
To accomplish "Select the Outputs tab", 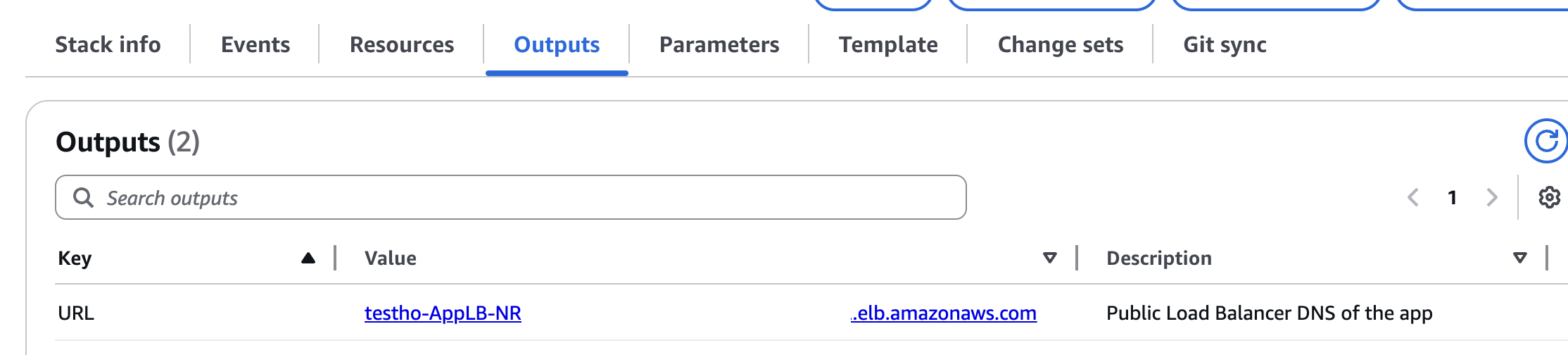I will click(557, 44).
